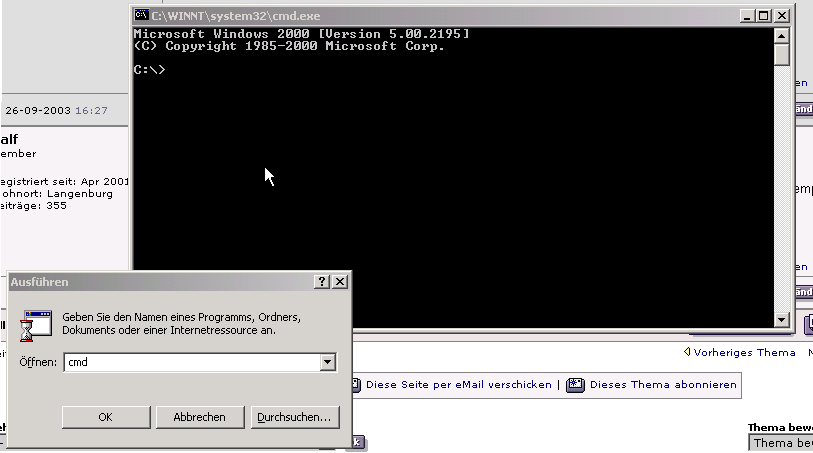813x453 pixels.
Task: Click the arrow icon before 'Vorheriges Thema'
Action: pyautogui.click(x=687, y=352)
